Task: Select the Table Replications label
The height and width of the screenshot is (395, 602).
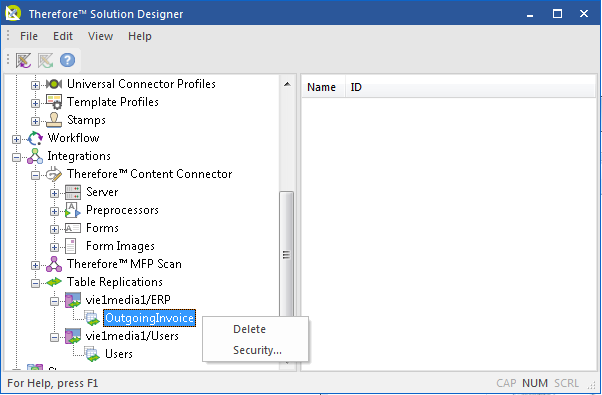Action: click(x=115, y=282)
